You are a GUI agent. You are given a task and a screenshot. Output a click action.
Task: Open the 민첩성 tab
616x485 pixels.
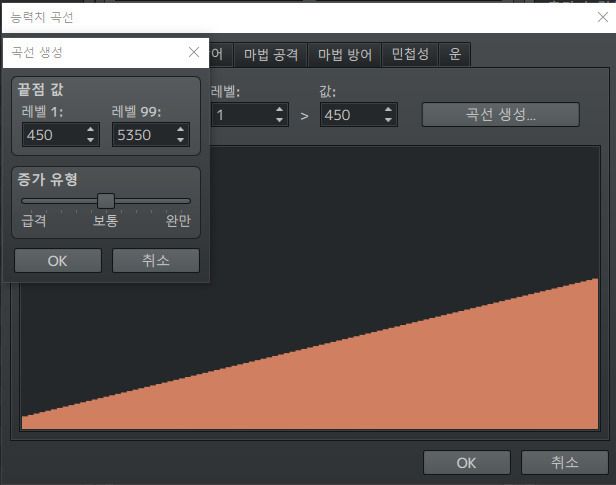pyautogui.click(x=410, y=55)
